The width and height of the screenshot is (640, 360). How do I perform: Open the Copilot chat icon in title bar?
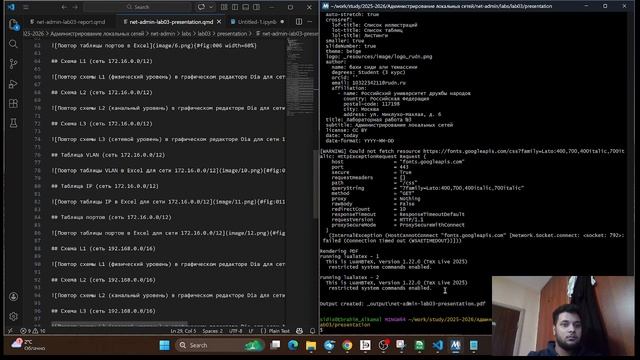click(201, 7)
